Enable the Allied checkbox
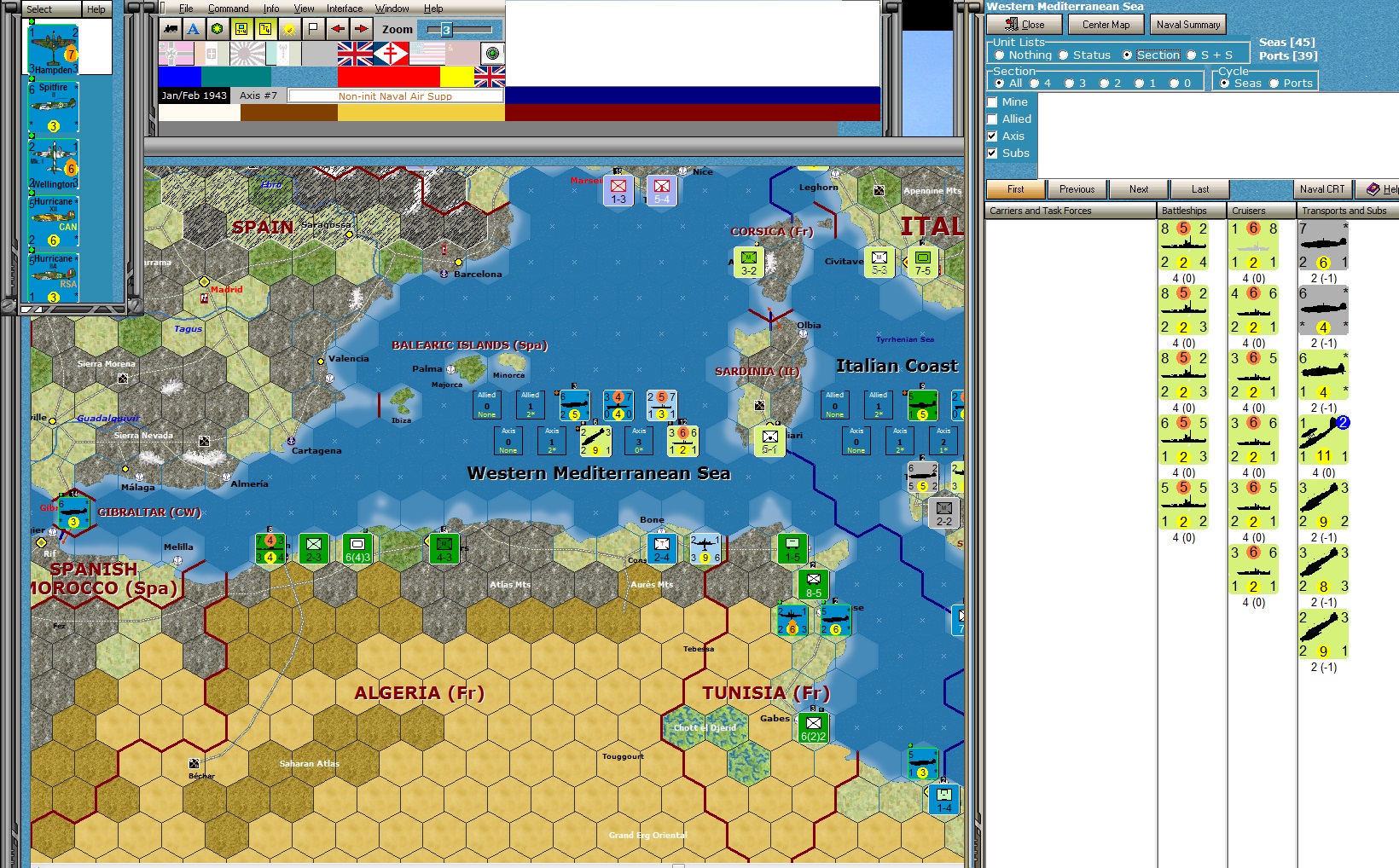 (992, 119)
